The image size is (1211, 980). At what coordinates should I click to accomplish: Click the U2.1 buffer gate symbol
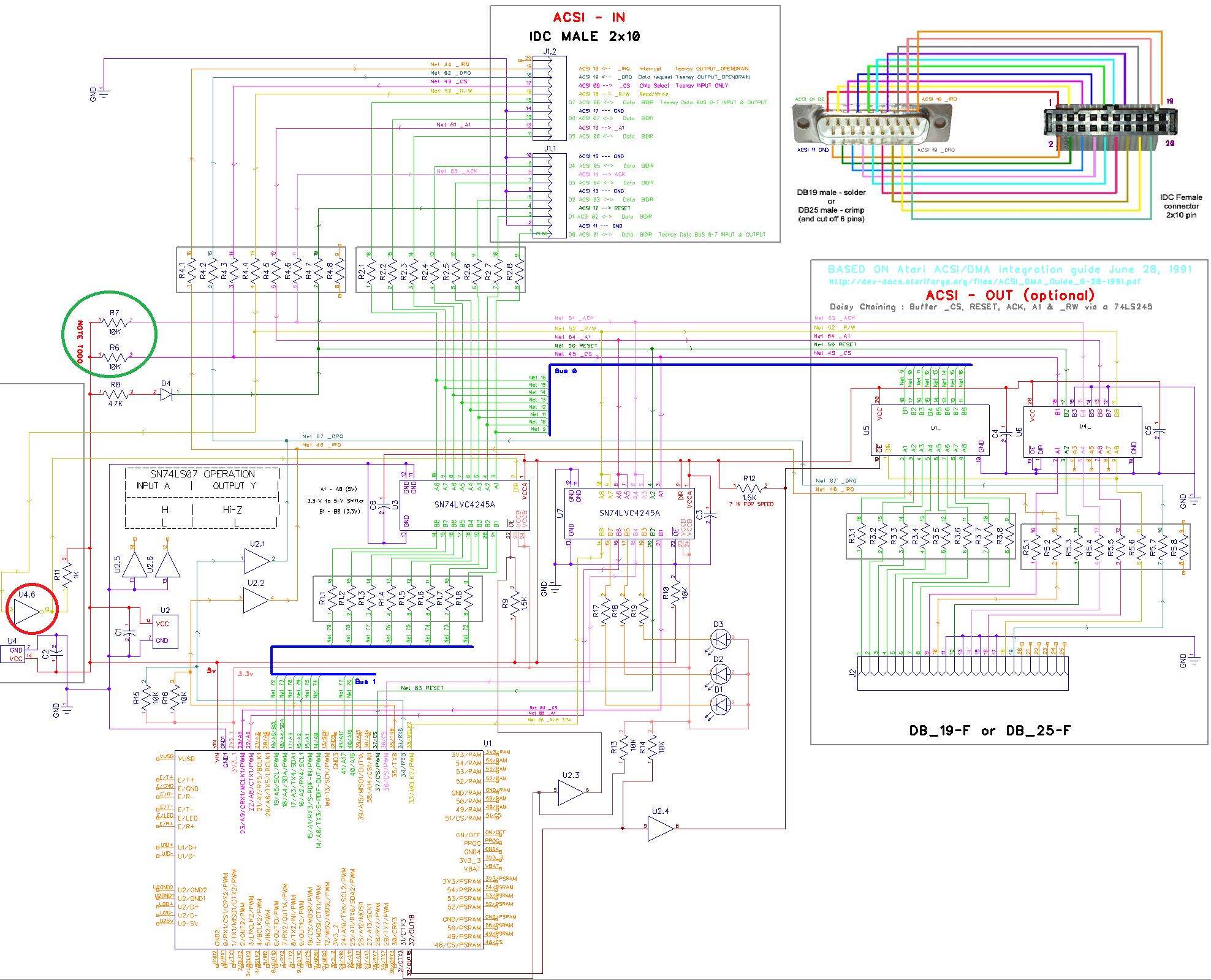point(257,561)
